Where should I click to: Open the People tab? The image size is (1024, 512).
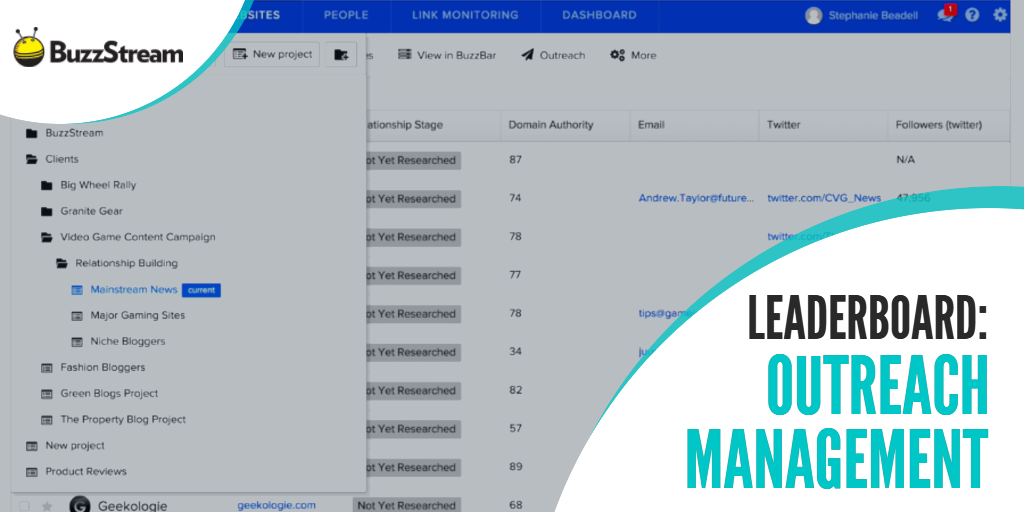tap(345, 15)
